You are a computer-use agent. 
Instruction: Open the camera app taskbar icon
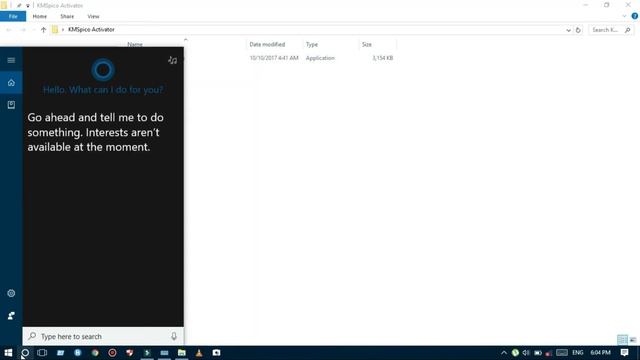216,353
